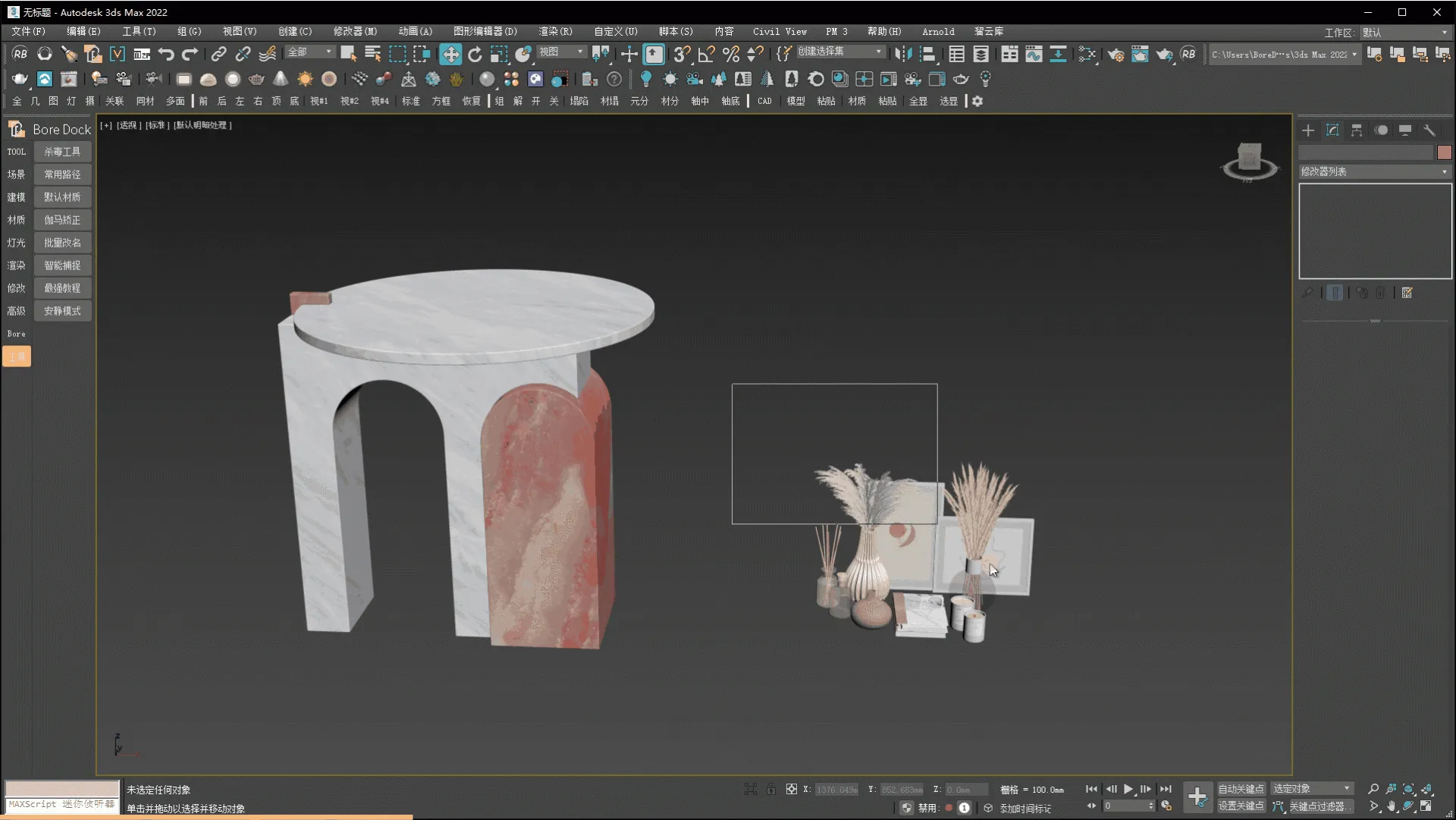Toggle the selection lock padlock icon
Image resolution: width=1456 pixels, height=820 pixels.
click(770, 790)
